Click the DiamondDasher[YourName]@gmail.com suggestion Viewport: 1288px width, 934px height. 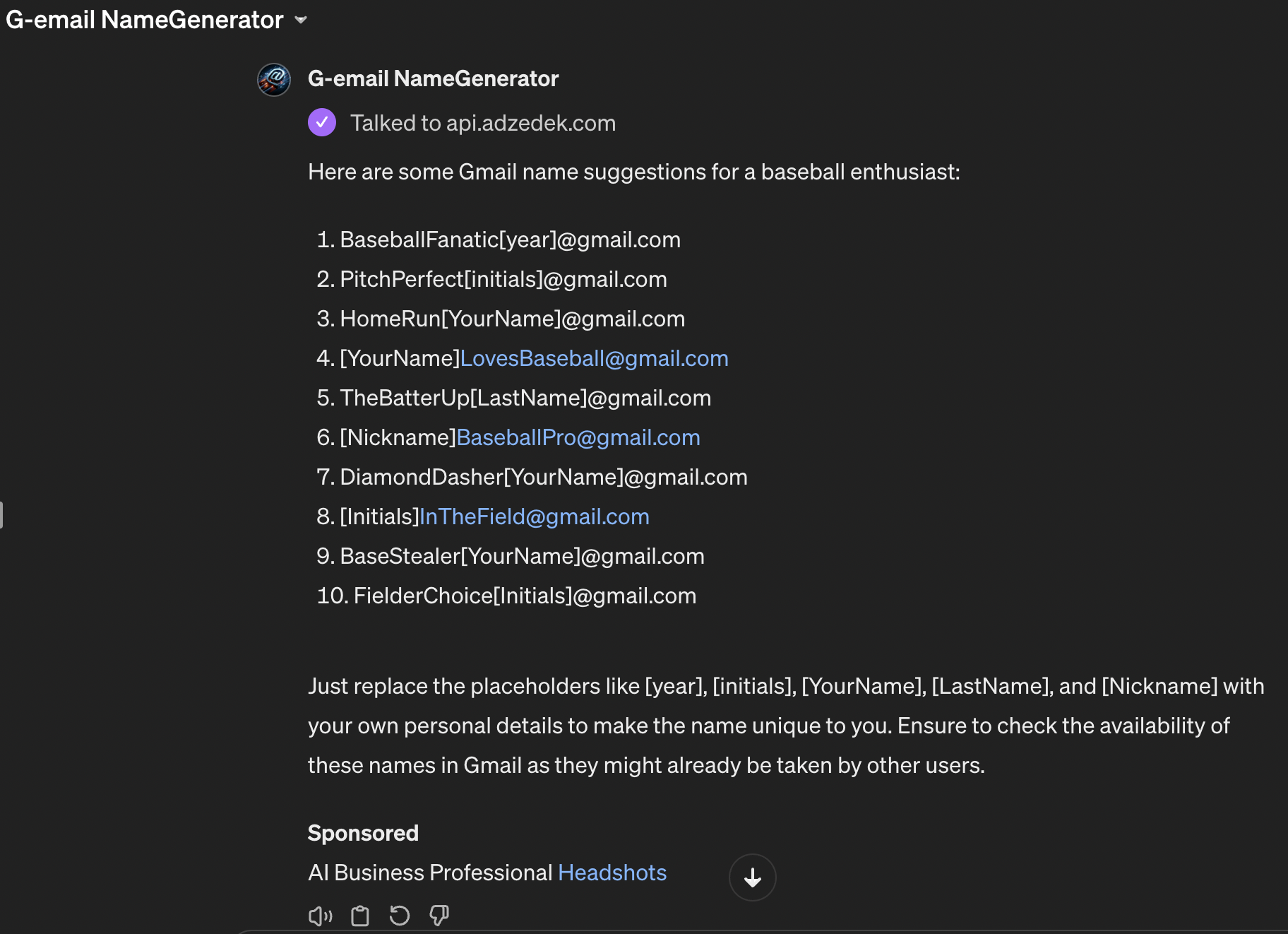click(543, 477)
